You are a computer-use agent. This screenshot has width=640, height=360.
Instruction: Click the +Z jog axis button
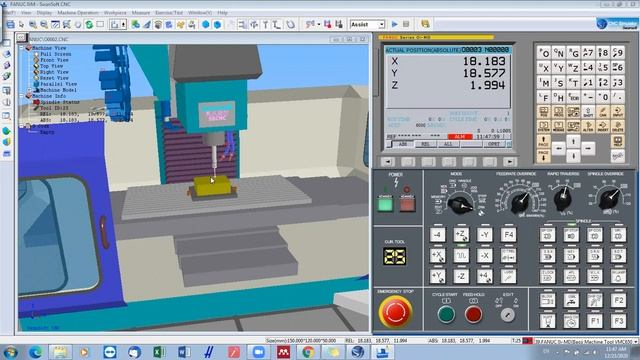[x=461, y=235]
